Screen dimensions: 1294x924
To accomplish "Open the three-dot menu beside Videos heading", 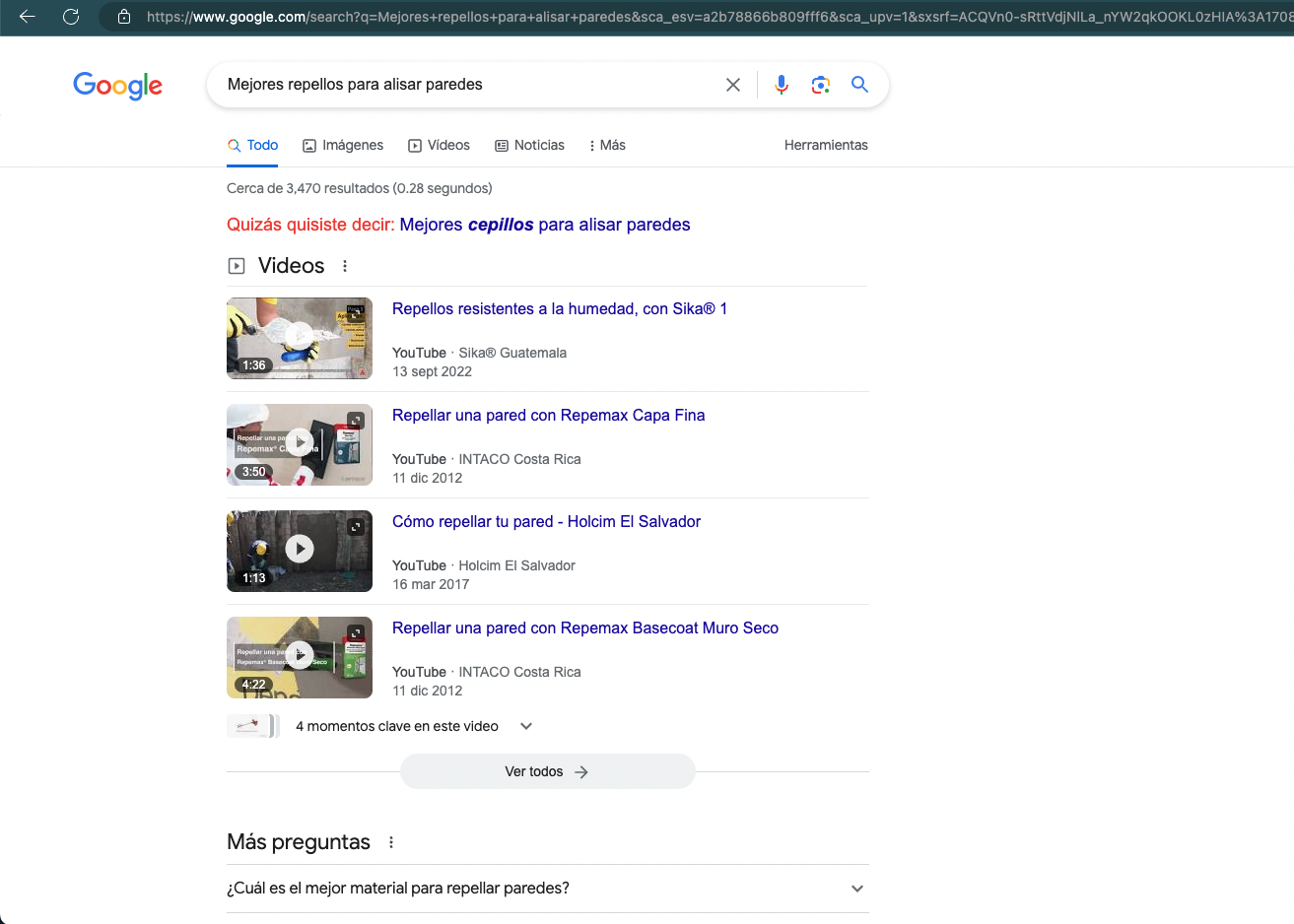I will pyautogui.click(x=345, y=266).
